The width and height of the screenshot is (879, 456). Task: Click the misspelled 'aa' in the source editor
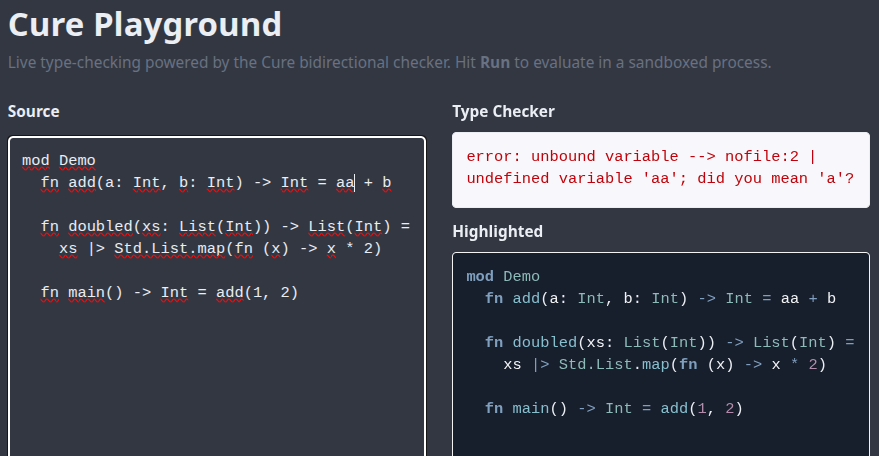(345, 182)
